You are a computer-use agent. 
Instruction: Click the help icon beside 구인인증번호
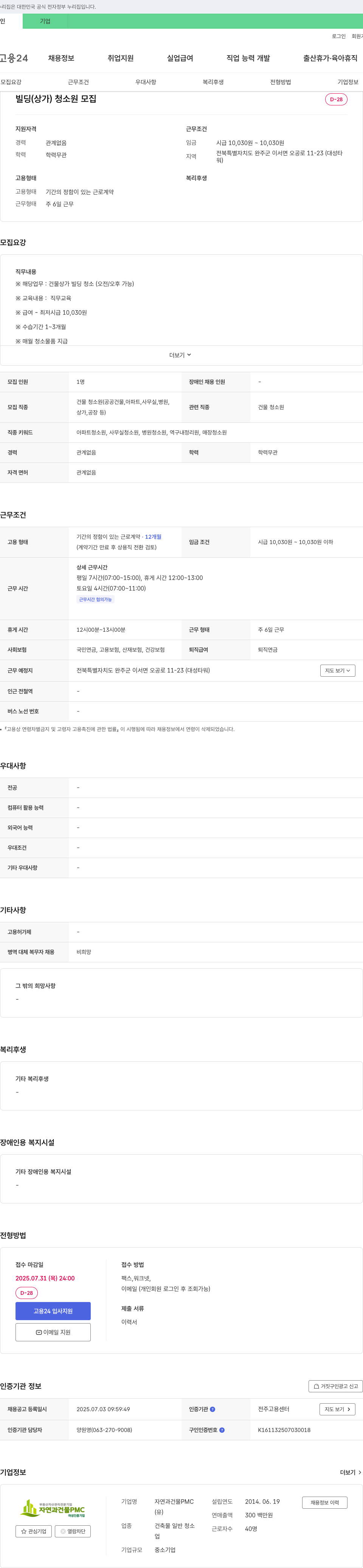(x=222, y=1430)
